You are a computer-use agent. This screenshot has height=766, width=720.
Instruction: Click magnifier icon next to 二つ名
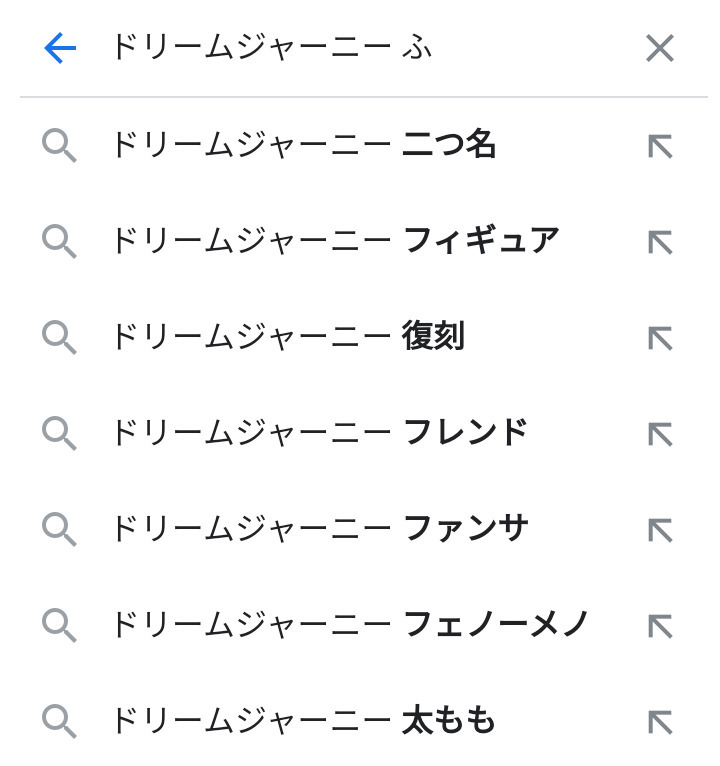point(60,147)
